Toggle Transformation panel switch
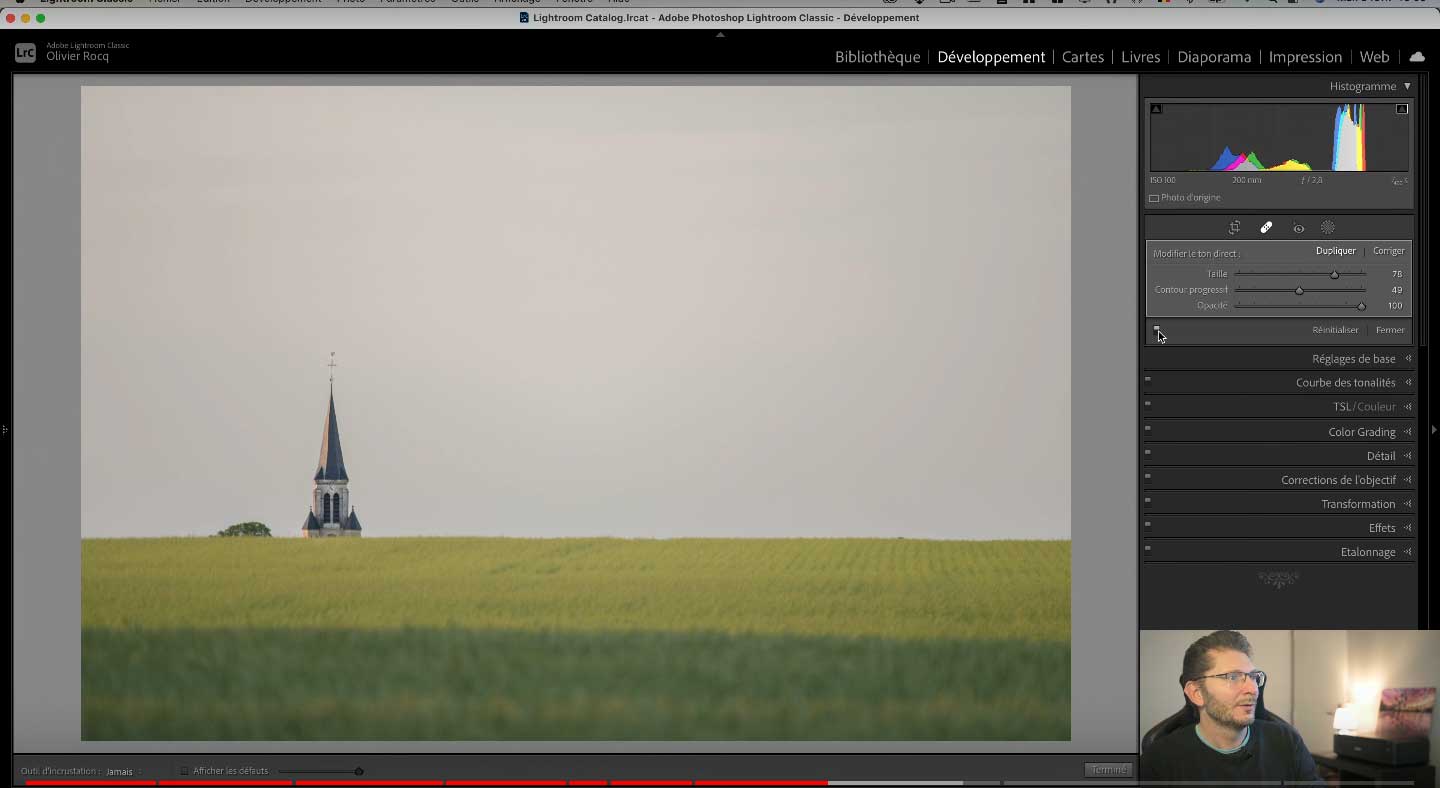 (1148, 500)
